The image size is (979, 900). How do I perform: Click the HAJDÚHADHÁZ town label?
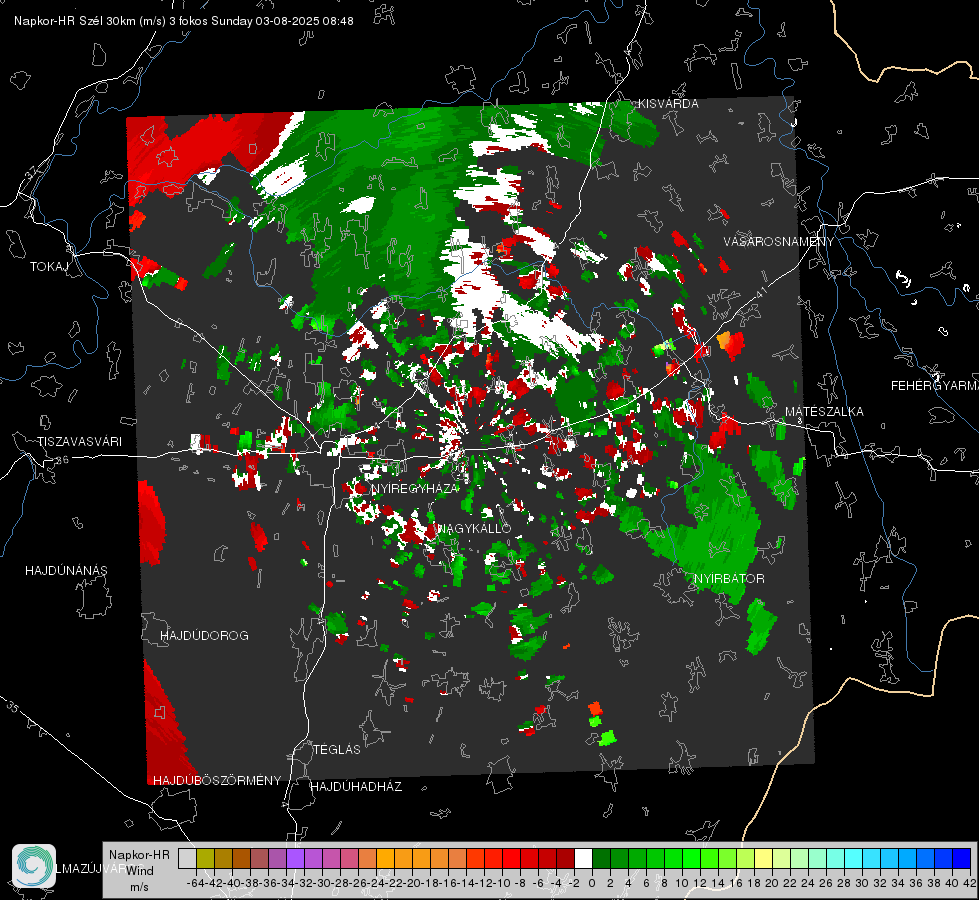point(356,787)
